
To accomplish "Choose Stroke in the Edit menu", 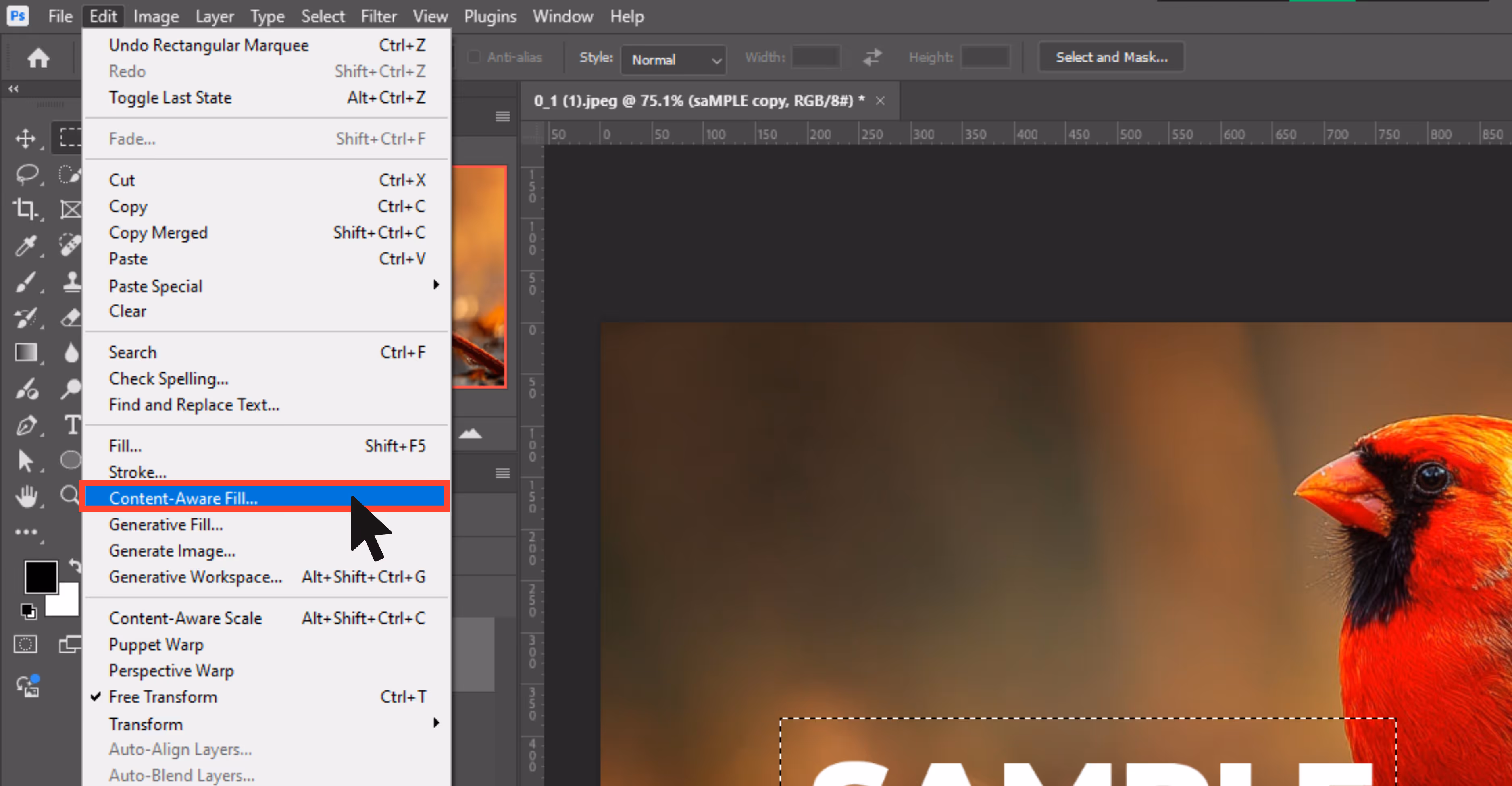I will click(x=268, y=472).
